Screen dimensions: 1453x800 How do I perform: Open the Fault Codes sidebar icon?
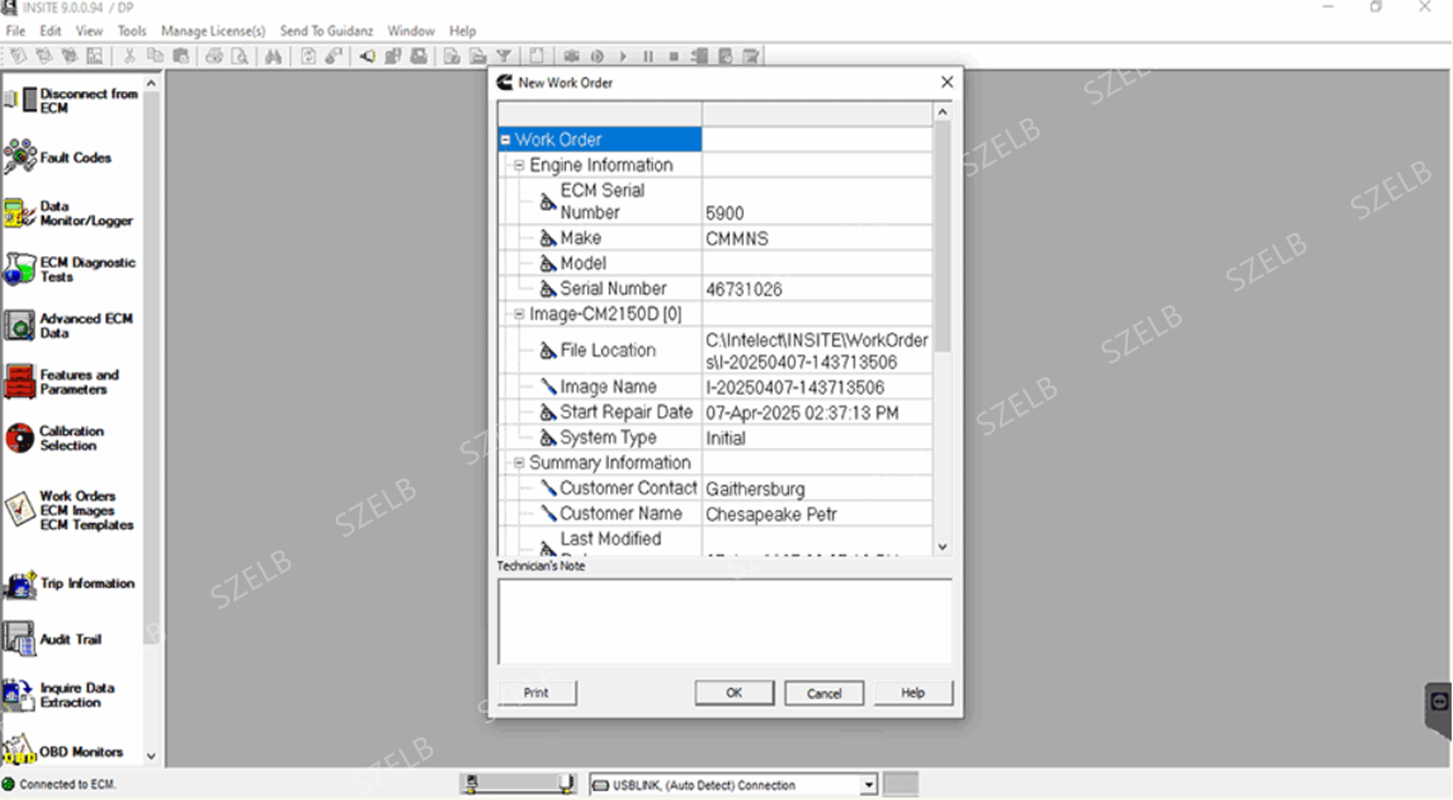click(x=20, y=157)
